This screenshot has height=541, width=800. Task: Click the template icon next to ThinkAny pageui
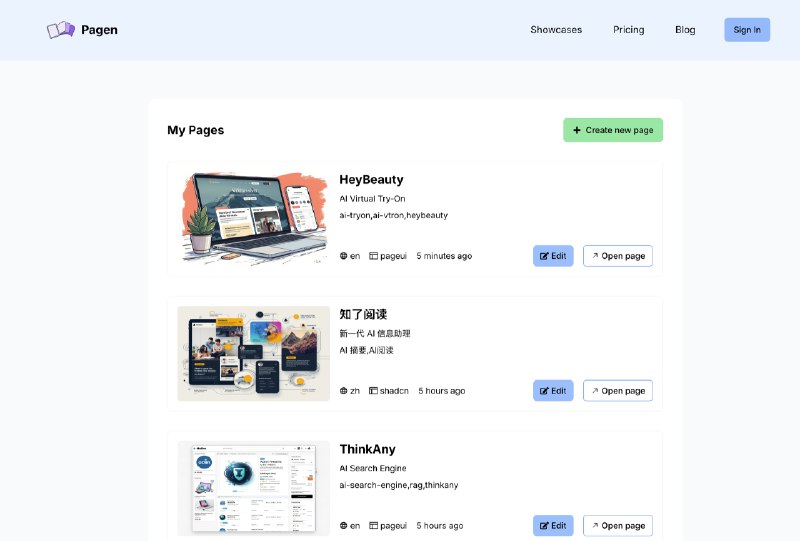pyautogui.click(x=373, y=525)
